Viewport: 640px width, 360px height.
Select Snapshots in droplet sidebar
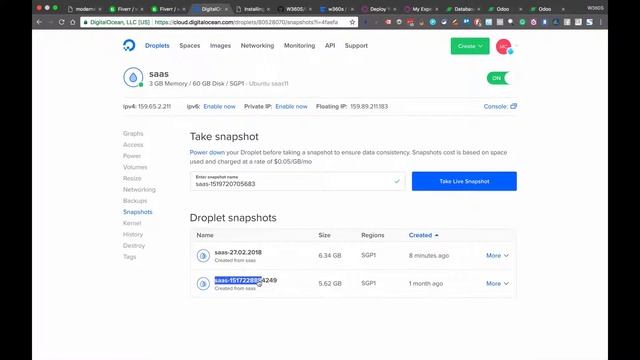tap(138, 212)
